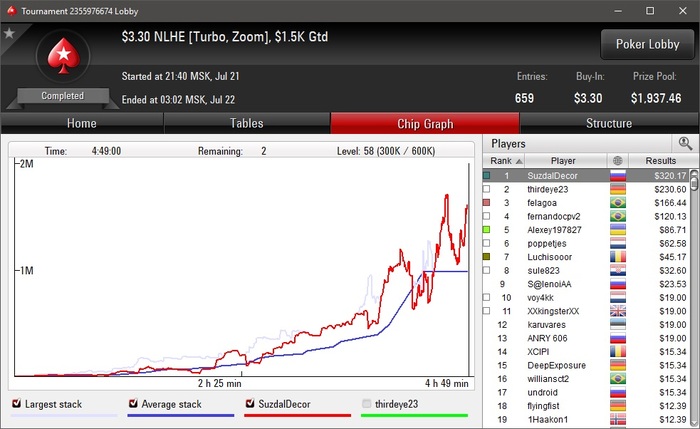Click the PokerStars spade logo

(x=63, y=56)
